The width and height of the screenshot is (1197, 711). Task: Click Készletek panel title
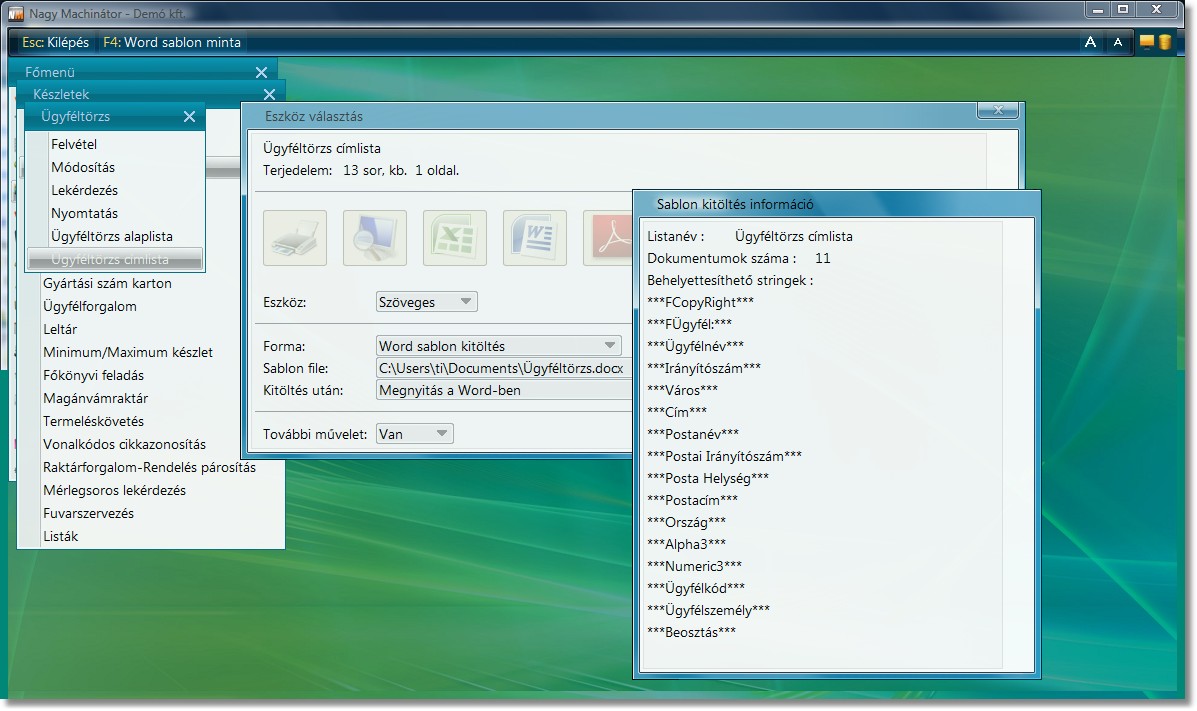click(x=61, y=95)
